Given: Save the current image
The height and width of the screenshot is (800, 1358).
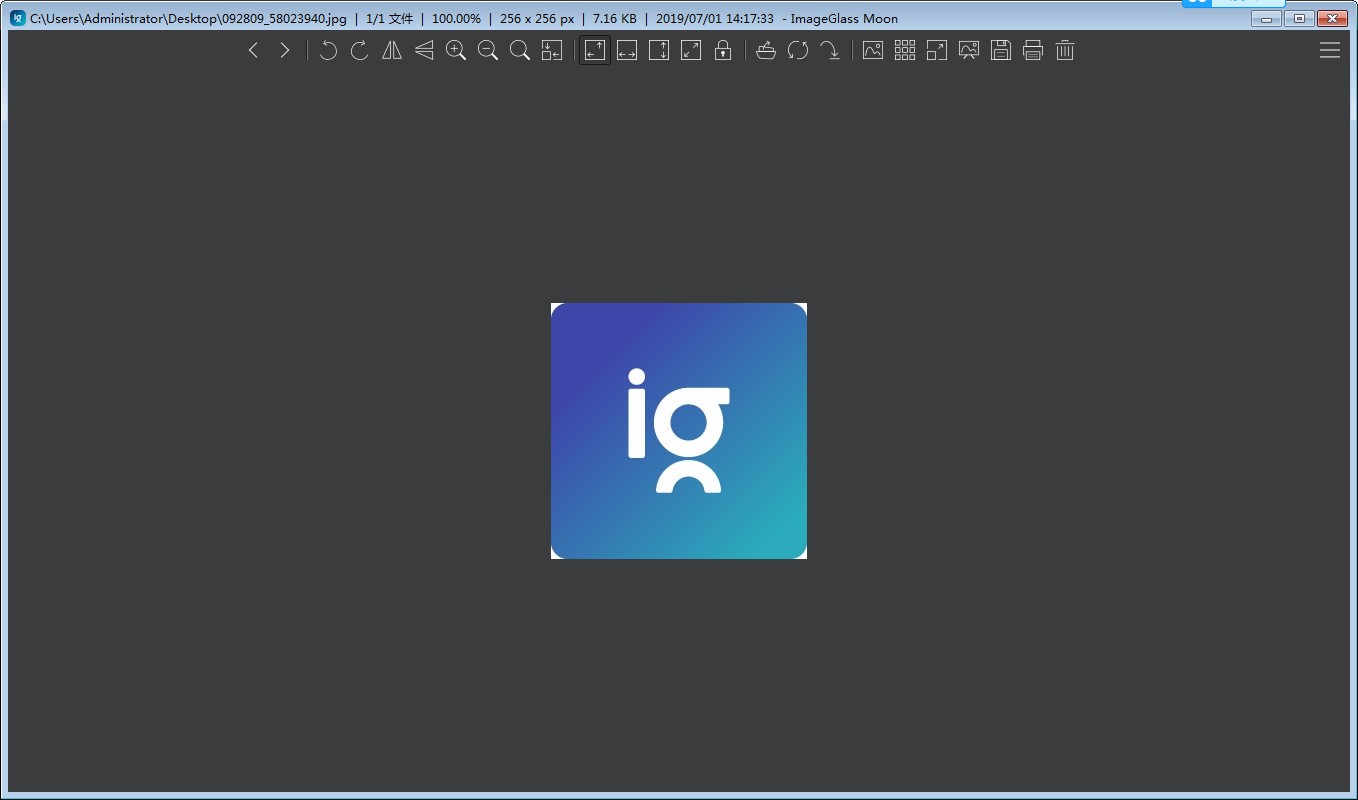Looking at the screenshot, I should (x=1001, y=50).
